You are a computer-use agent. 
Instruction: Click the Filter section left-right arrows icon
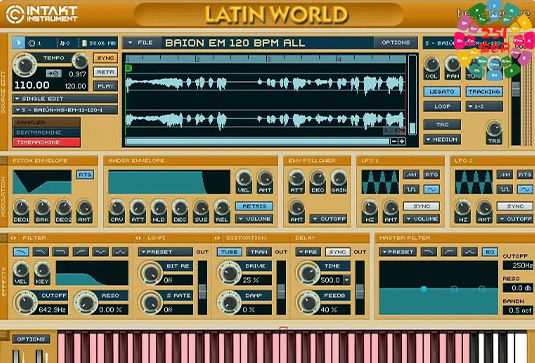[x=13, y=238]
